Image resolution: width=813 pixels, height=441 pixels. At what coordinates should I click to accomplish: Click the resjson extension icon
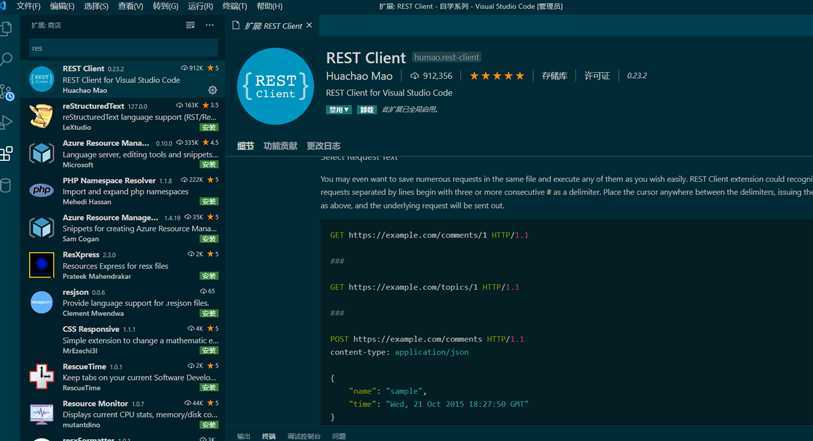pyautogui.click(x=41, y=302)
